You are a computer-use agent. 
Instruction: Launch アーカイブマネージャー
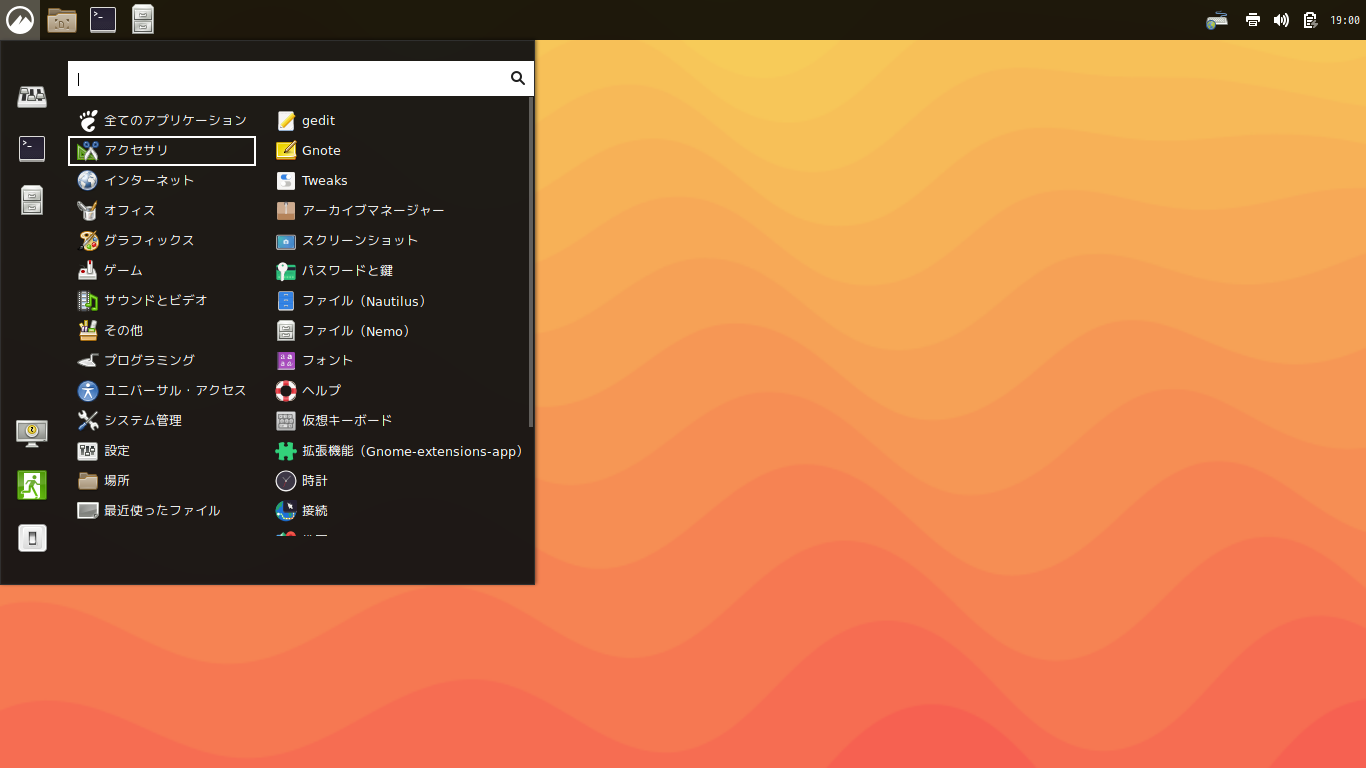[398, 211]
